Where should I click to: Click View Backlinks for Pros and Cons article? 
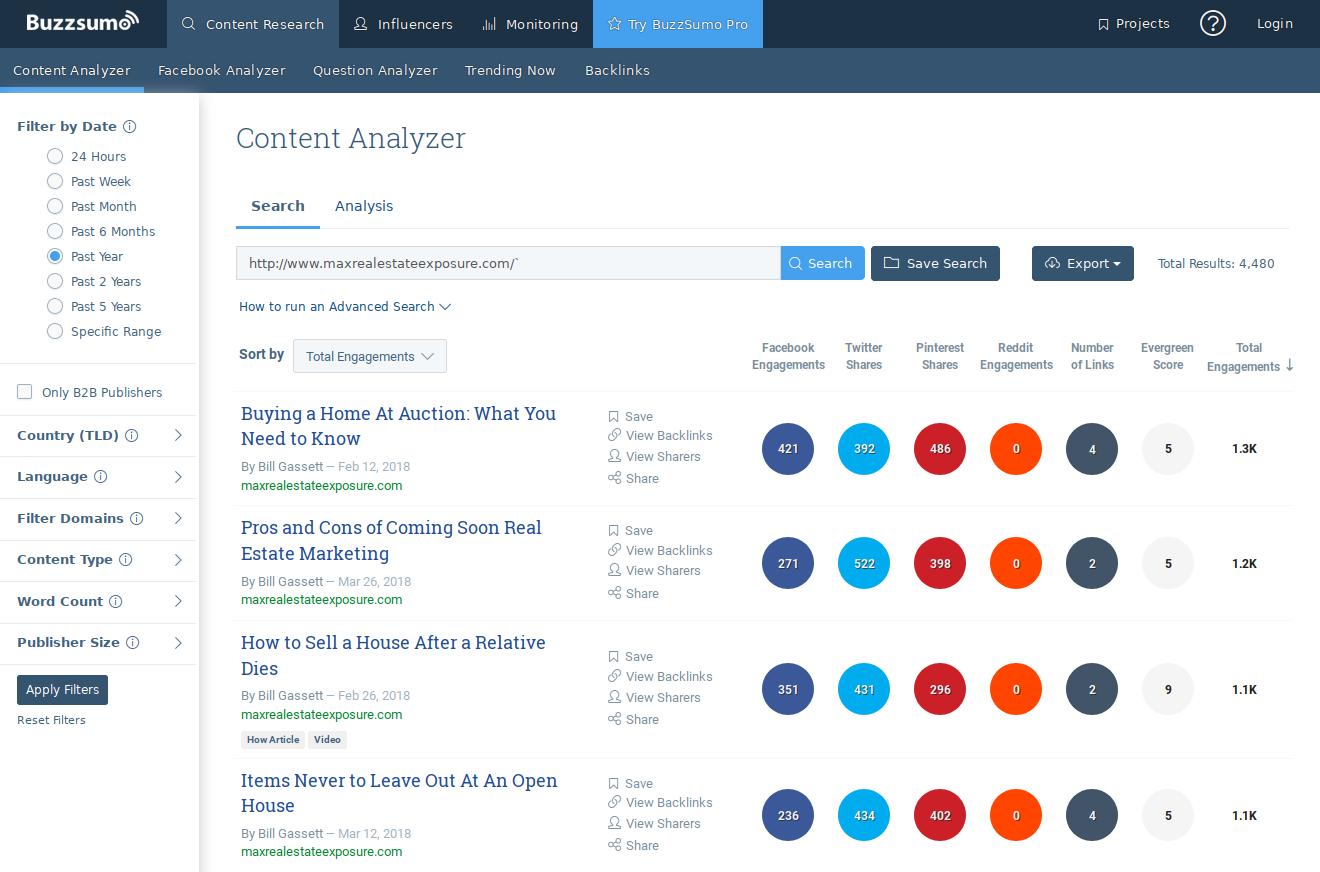click(660, 551)
